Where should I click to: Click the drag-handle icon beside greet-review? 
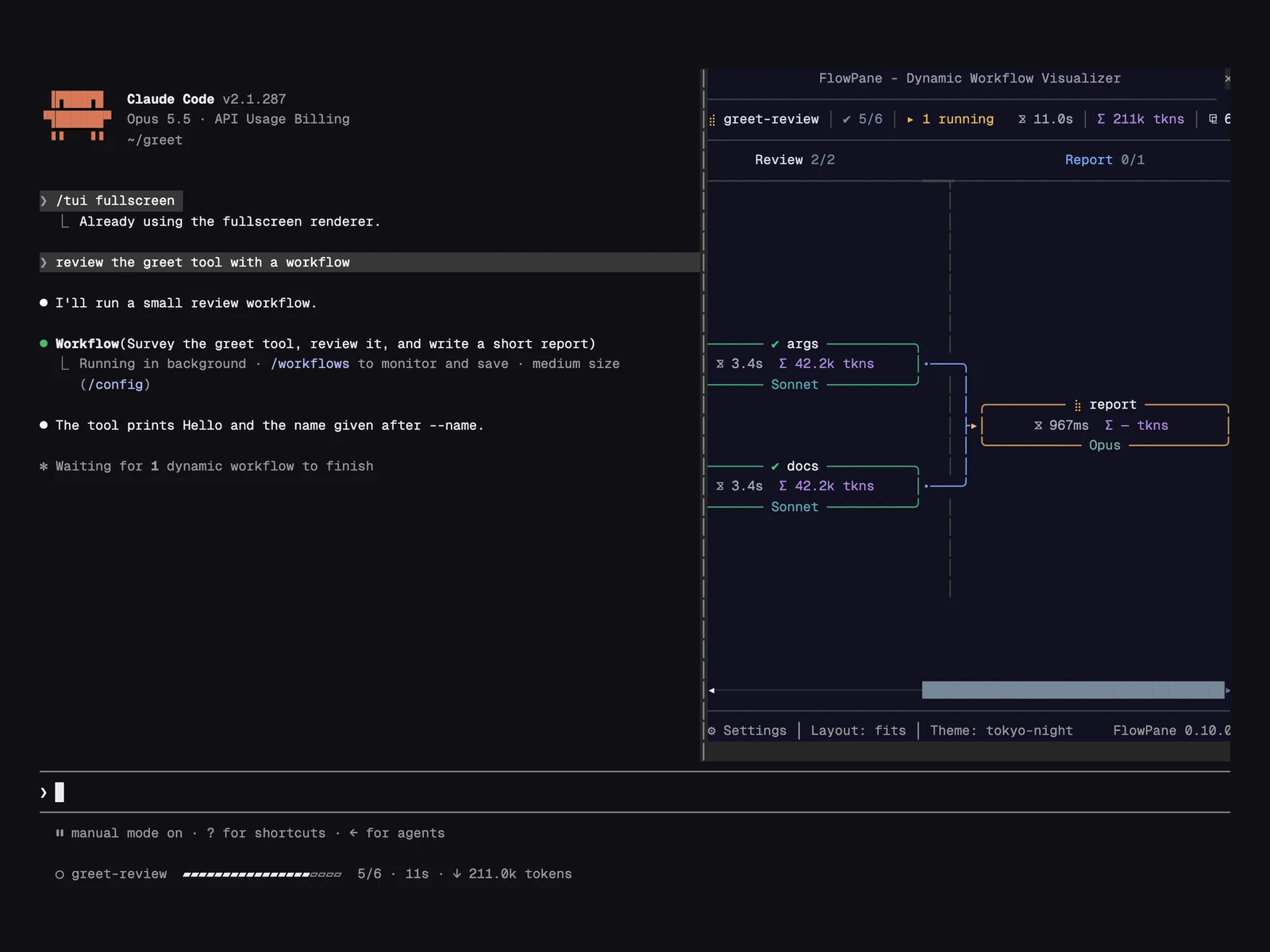coord(712,120)
